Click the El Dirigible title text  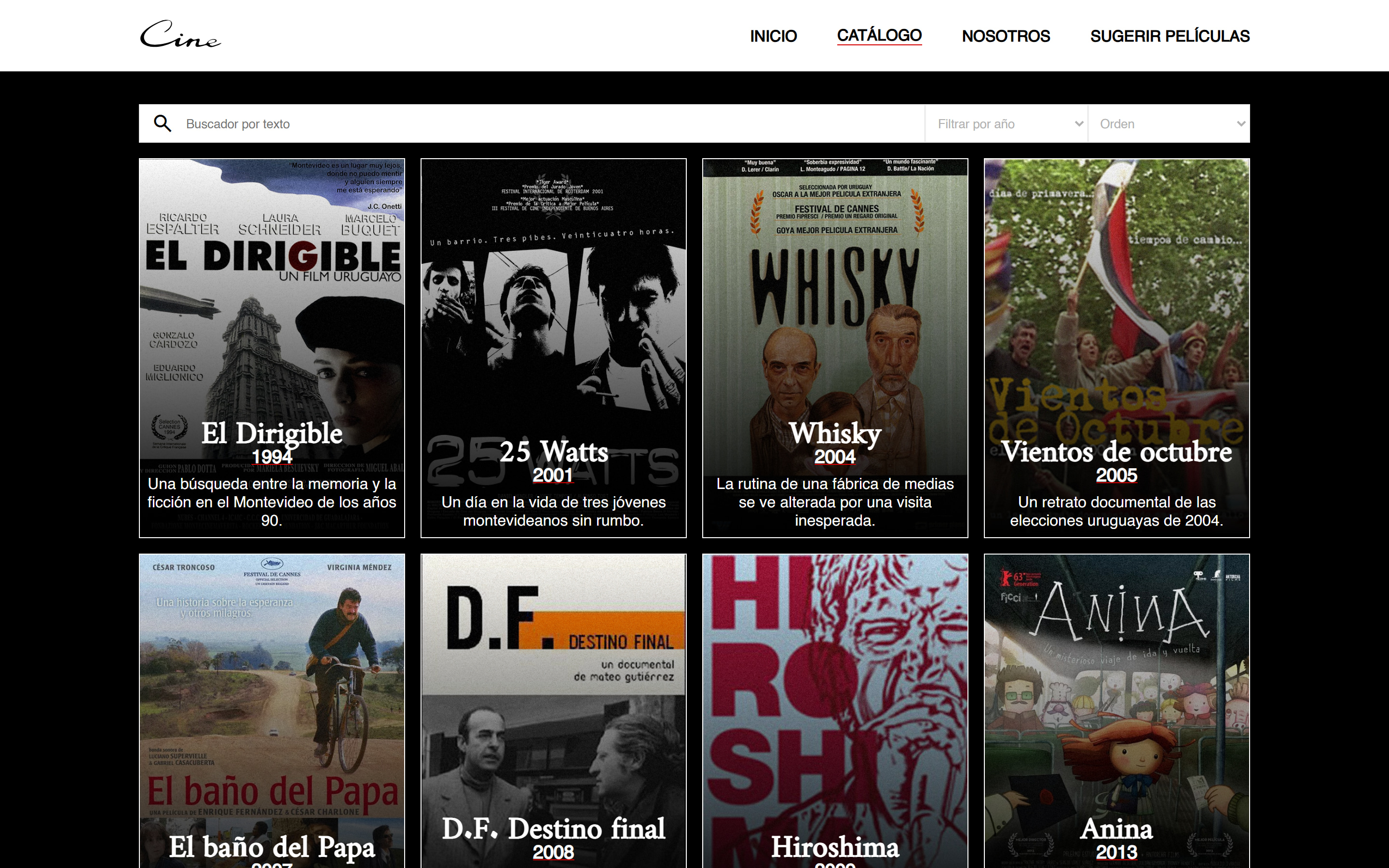[272, 434]
